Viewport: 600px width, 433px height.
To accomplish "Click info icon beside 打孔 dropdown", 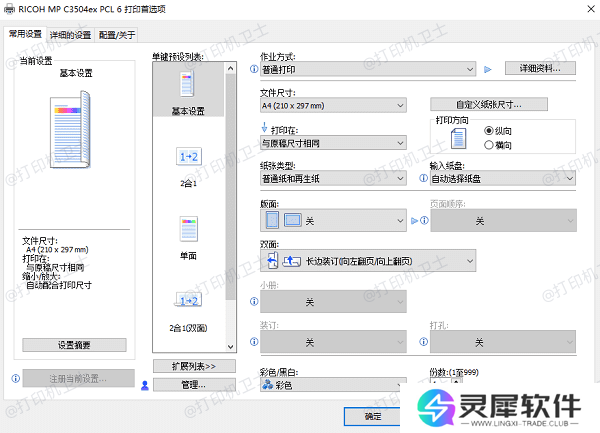I will [424, 342].
